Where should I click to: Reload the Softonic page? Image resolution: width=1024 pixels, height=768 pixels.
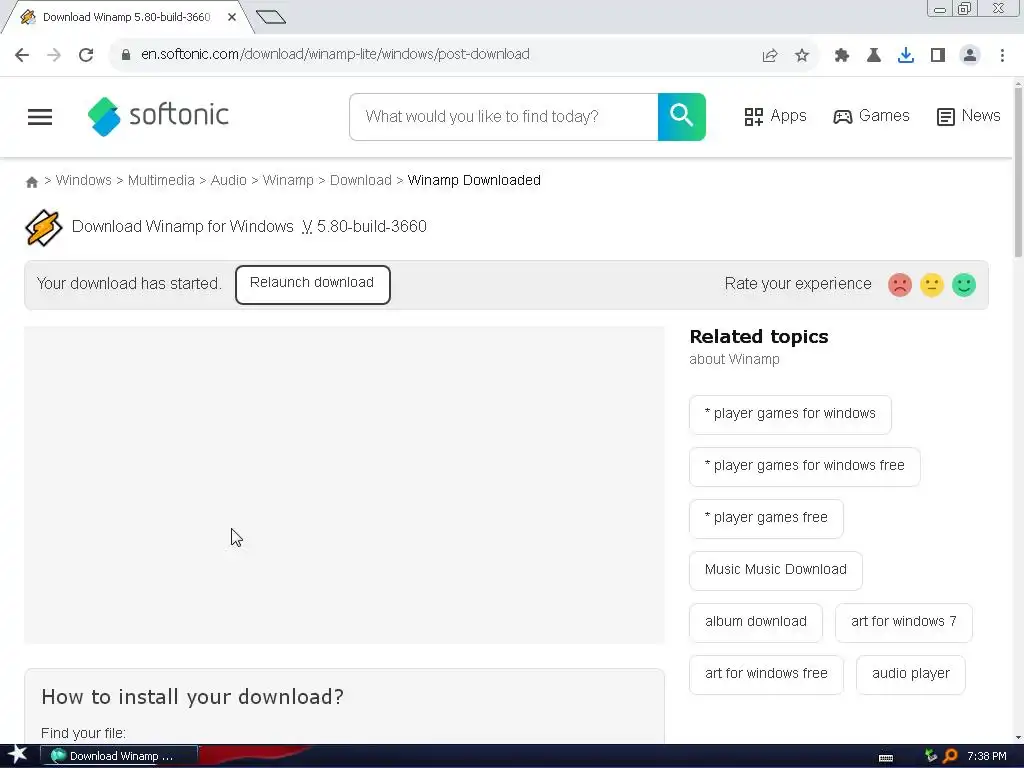click(x=86, y=55)
